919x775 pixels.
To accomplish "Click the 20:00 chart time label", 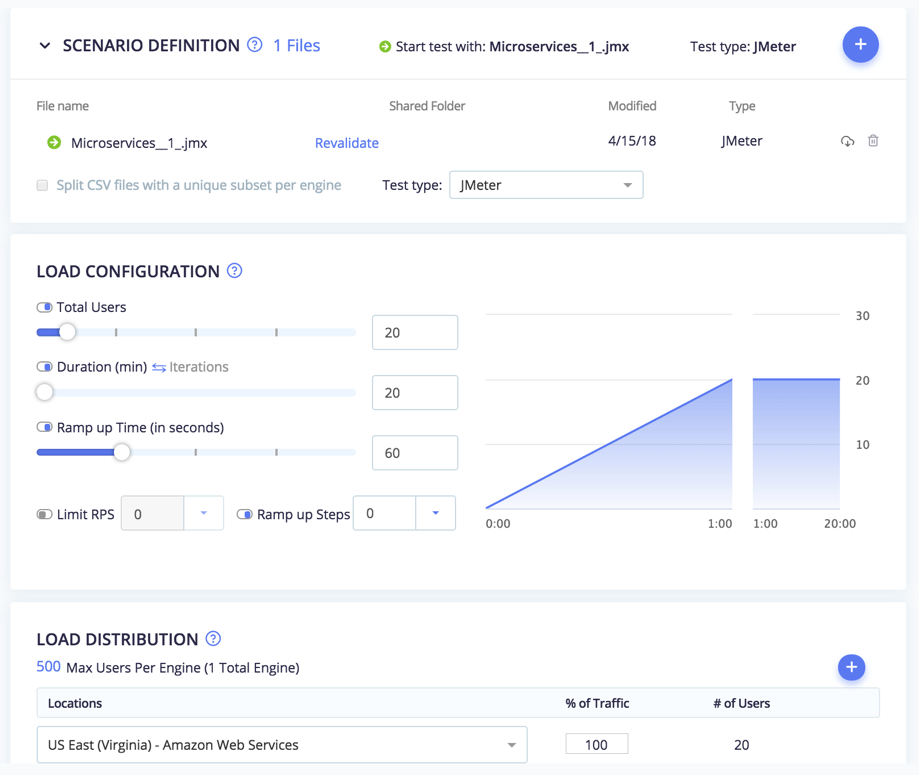I will pyautogui.click(x=840, y=524).
